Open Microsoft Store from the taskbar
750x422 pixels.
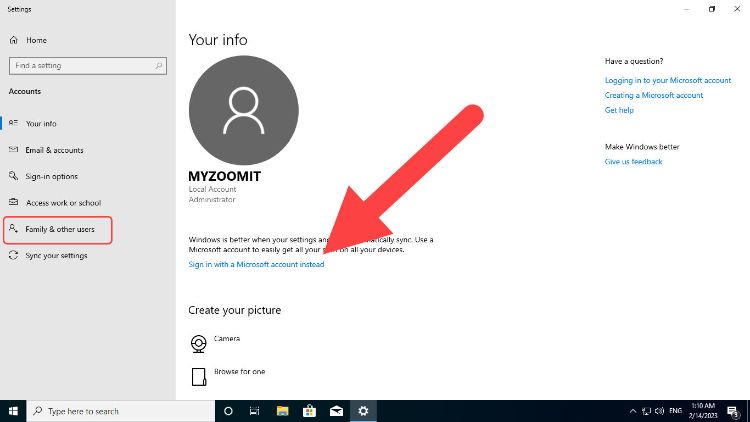pyautogui.click(x=310, y=411)
